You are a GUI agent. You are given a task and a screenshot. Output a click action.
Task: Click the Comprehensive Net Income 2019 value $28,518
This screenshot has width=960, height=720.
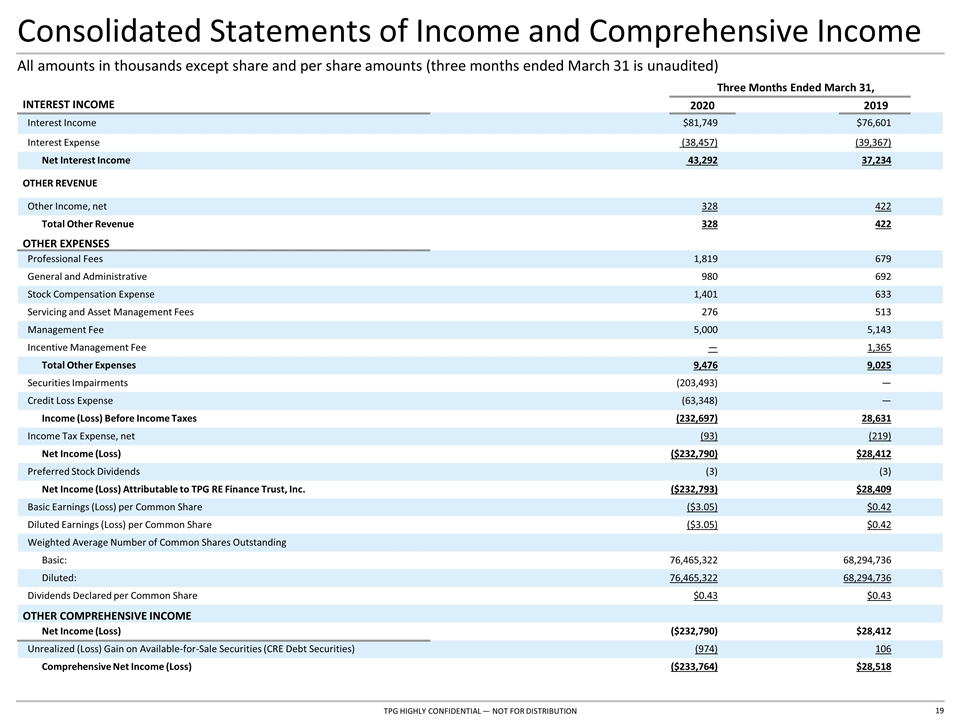874,667
